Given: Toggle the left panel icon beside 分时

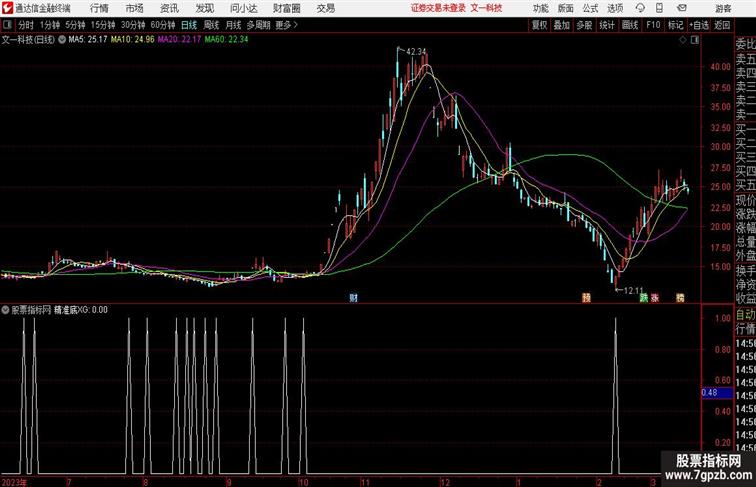Looking at the screenshot, I should click(7, 25).
